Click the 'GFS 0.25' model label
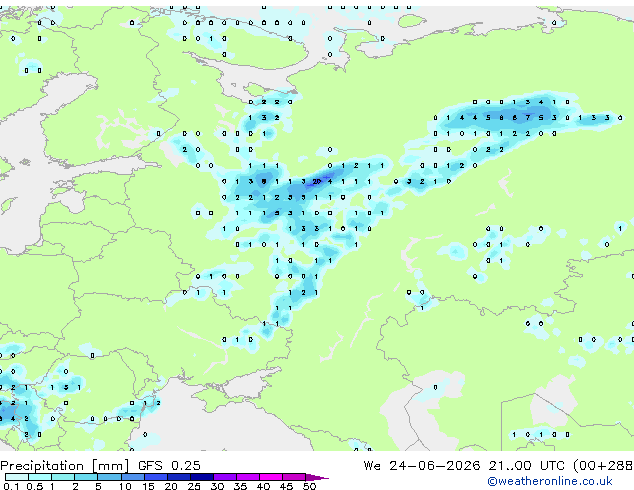Image resolution: width=634 pixels, height=490 pixels. point(169,466)
